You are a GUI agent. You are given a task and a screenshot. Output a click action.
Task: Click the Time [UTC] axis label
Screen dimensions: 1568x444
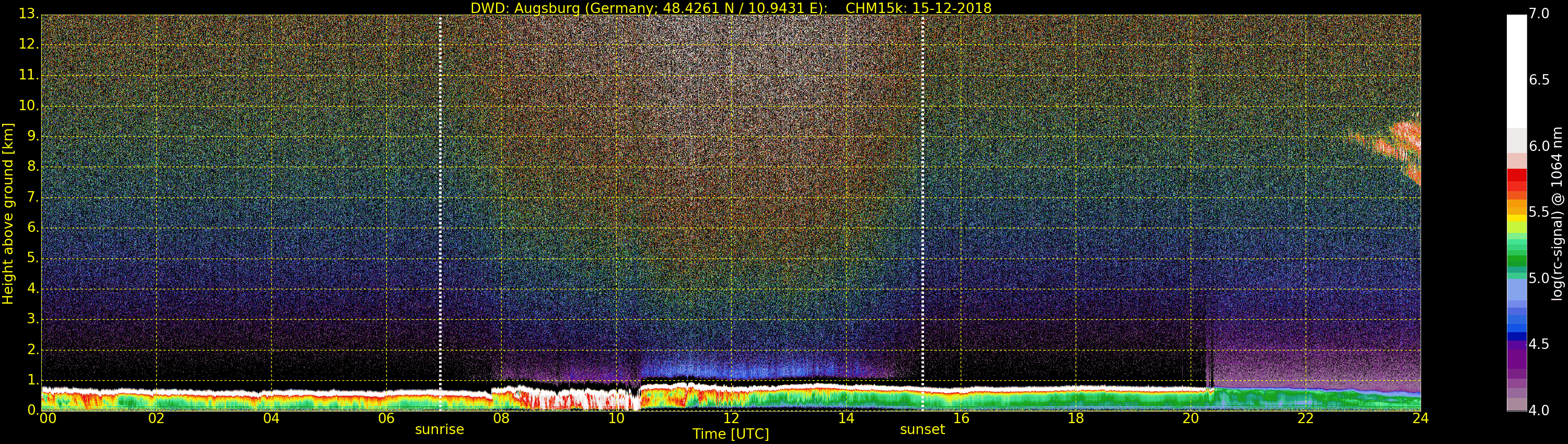click(x=731, y=434)
